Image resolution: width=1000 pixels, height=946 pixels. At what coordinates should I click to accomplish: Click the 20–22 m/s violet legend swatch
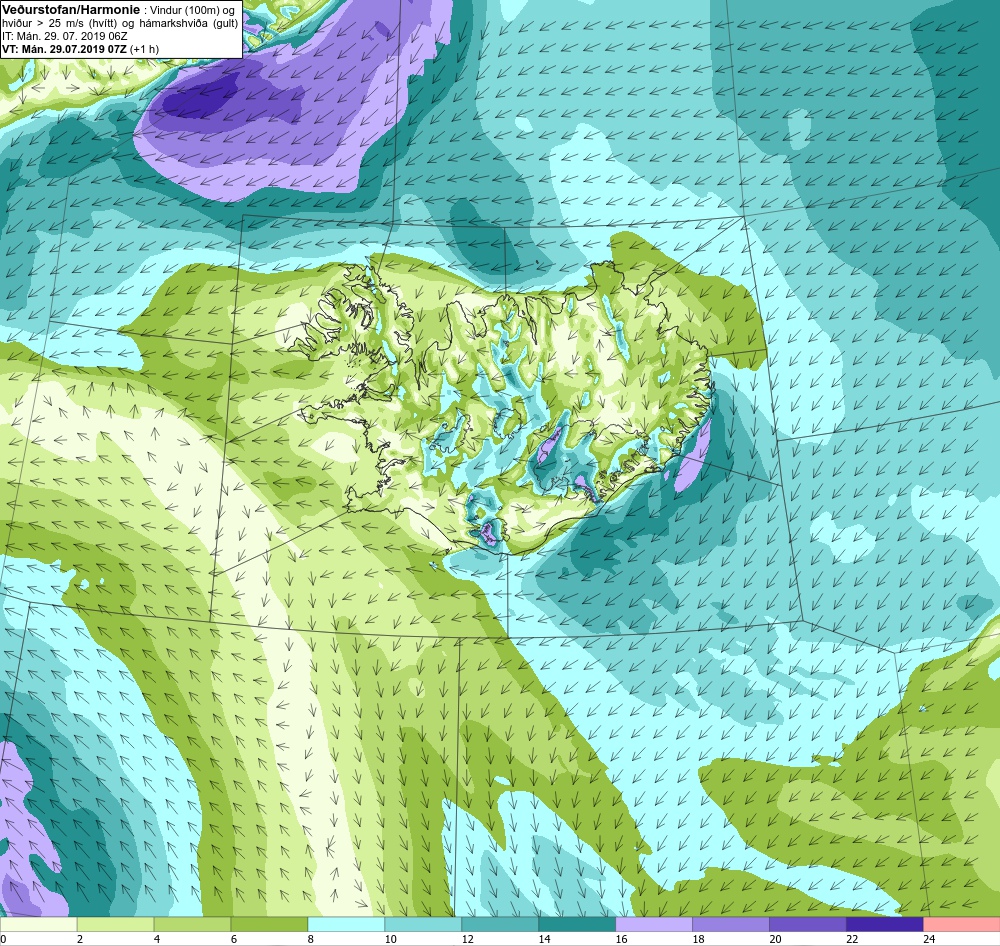(x=807, y=924)
